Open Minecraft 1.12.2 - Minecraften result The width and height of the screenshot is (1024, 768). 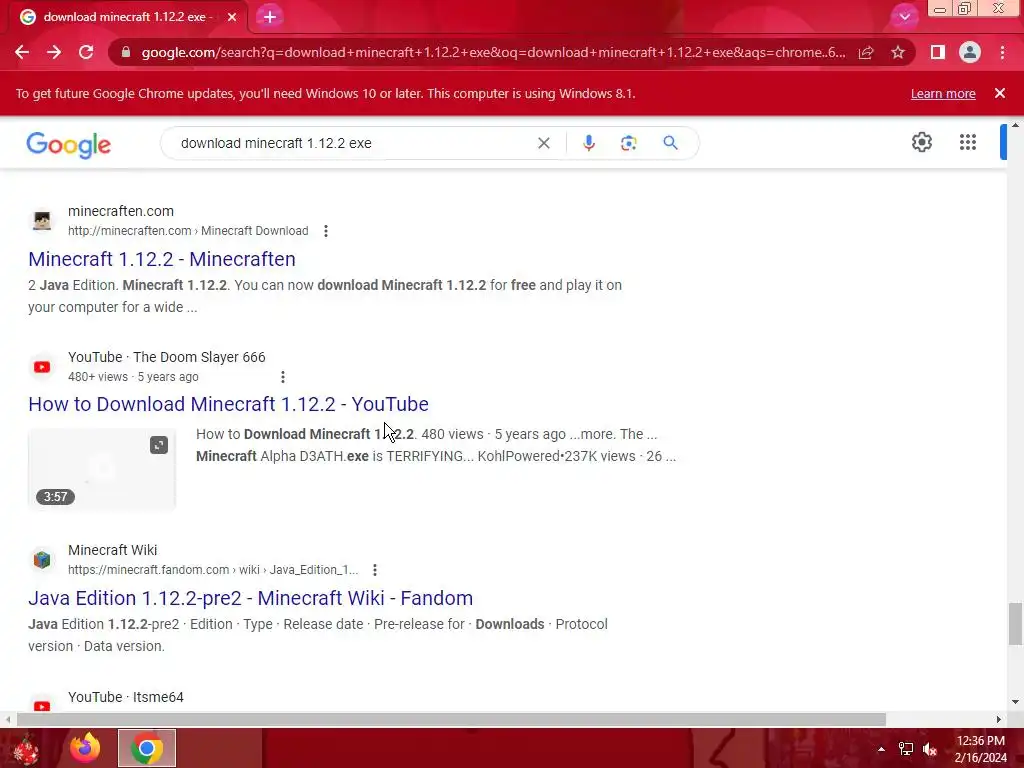tap(162, 259)
